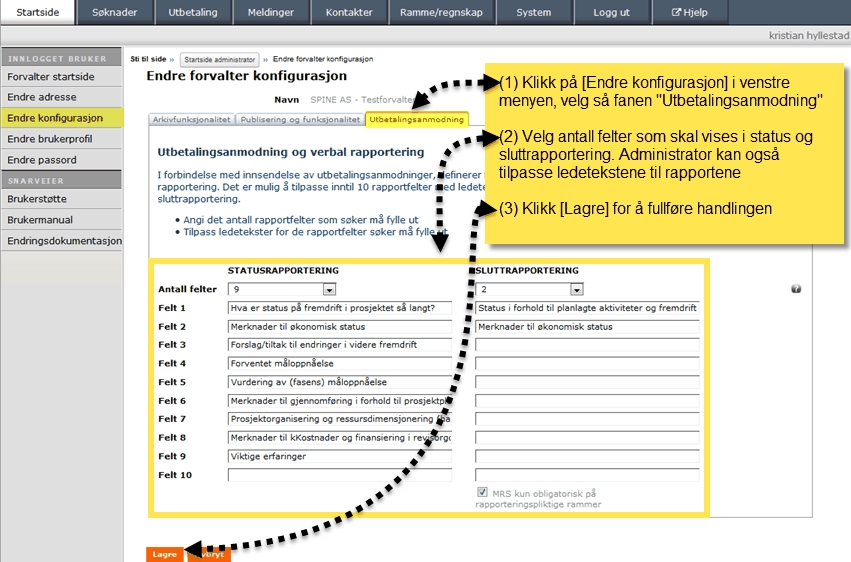Viewport: 851px width, 562px height.
Task: Select Endre konfigurasjon in sidebar
Action: tap(61, 118)
